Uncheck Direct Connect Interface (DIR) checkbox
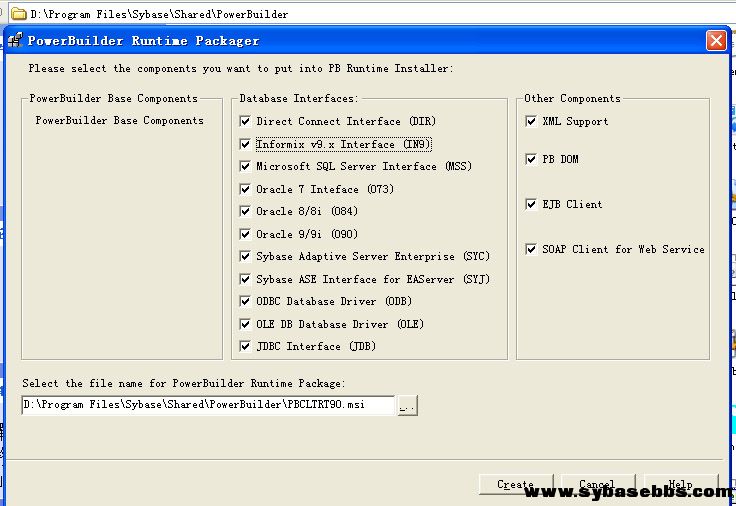 245,121
